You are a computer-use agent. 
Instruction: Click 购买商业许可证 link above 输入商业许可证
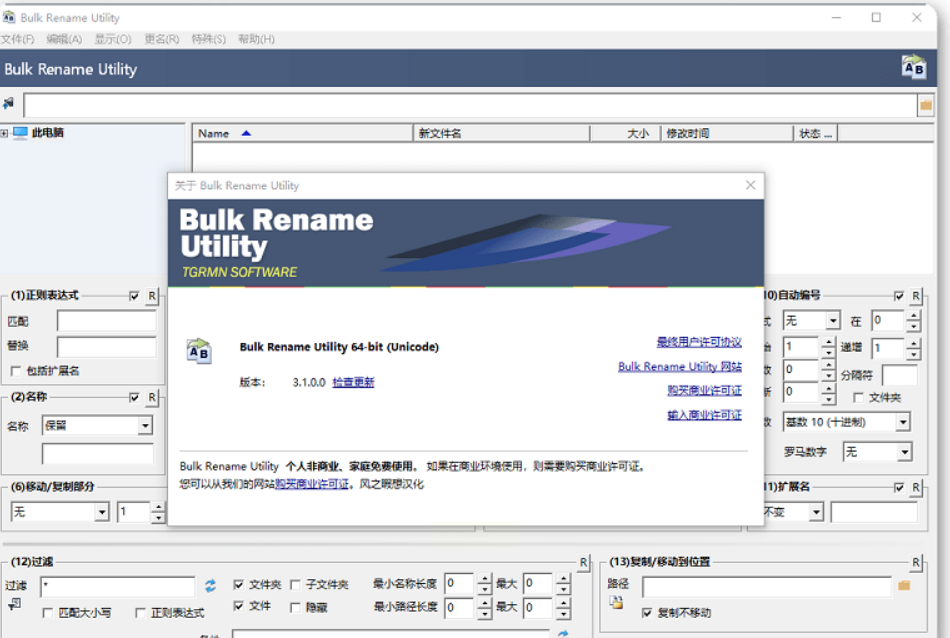tap(705, 391)
